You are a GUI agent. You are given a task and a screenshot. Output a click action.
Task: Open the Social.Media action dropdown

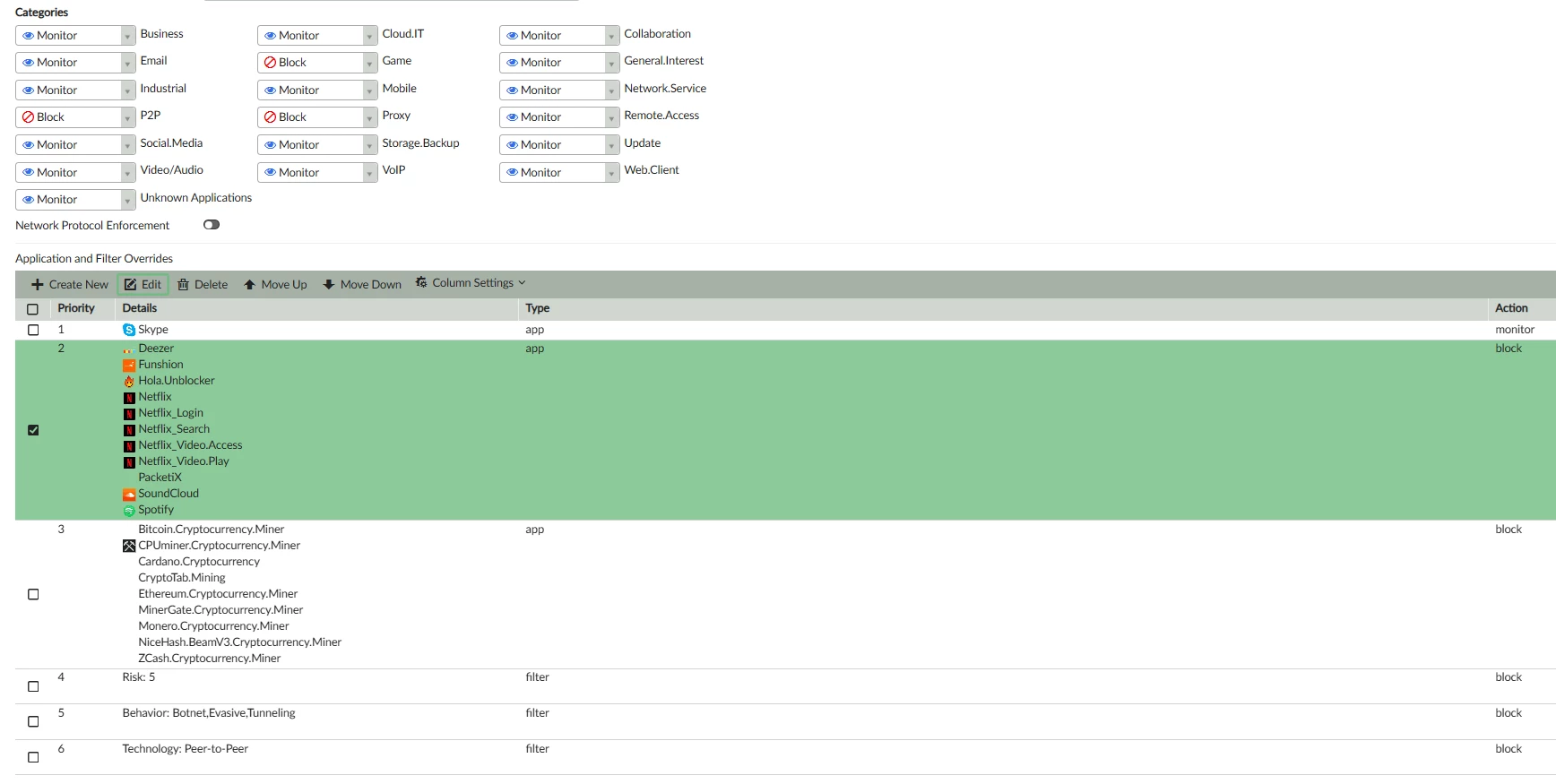[75, 145]
